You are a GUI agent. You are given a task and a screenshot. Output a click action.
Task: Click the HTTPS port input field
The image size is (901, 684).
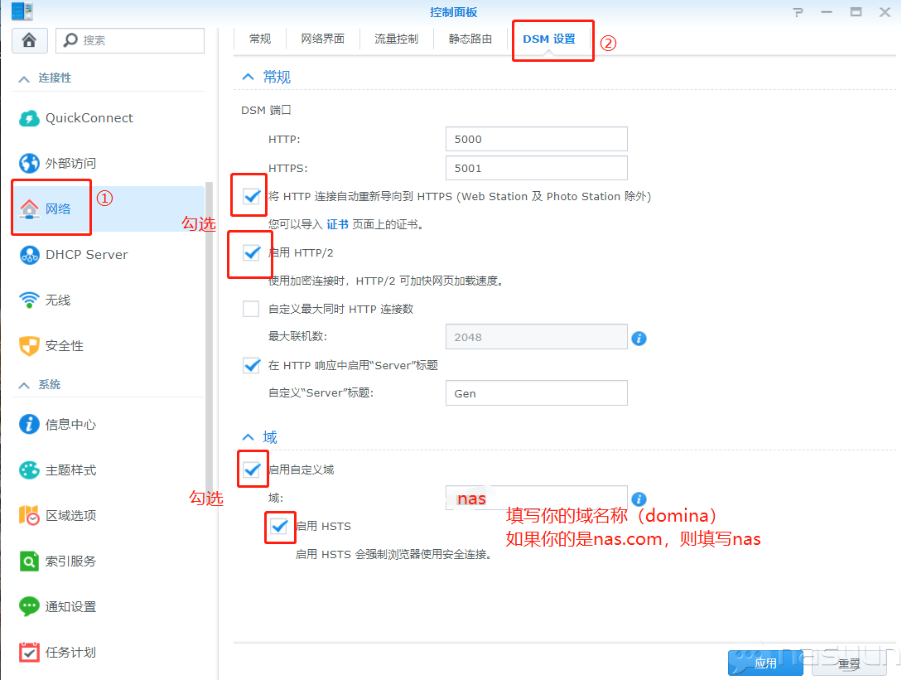tap(536, 168)
